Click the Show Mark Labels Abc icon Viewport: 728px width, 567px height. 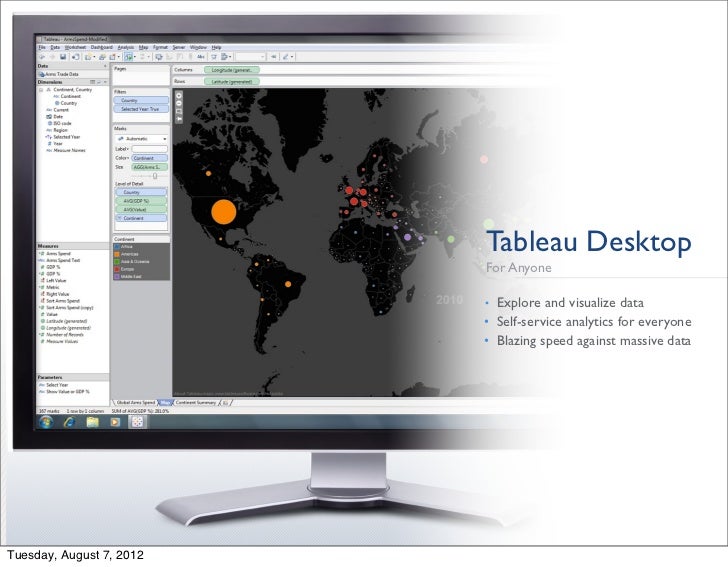201,57
